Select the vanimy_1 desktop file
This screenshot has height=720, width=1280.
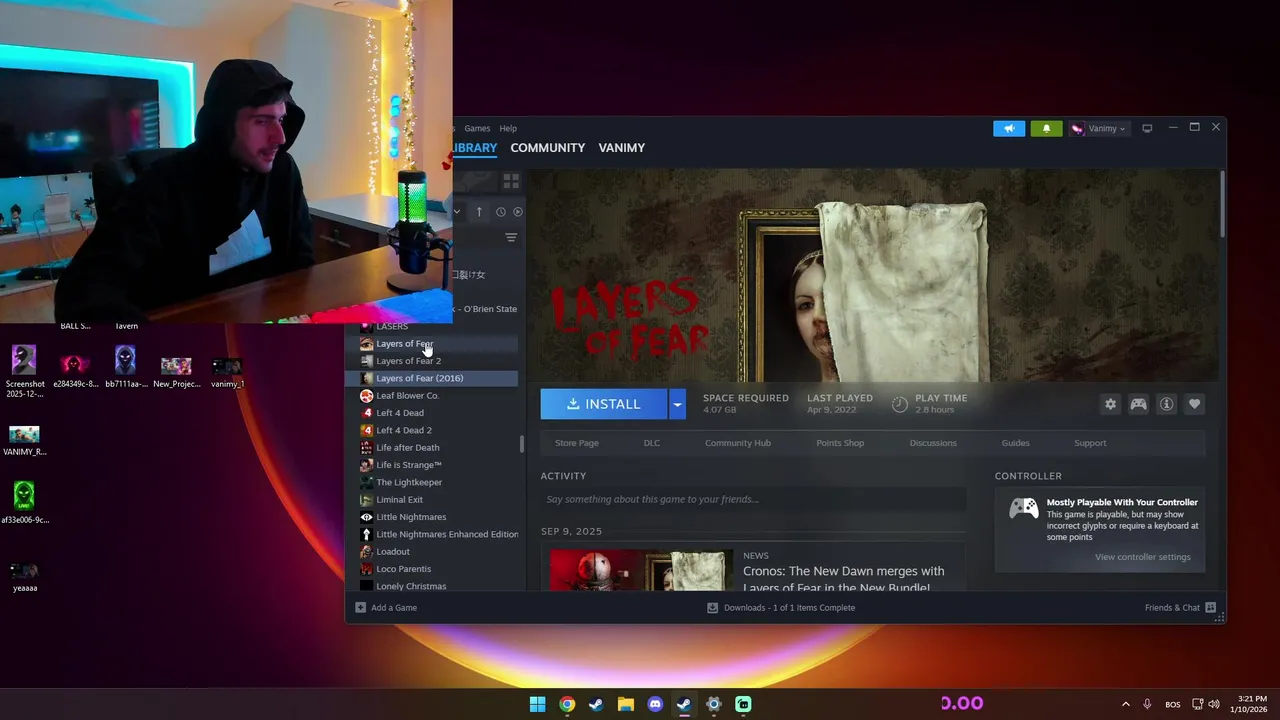coord(227,371)
